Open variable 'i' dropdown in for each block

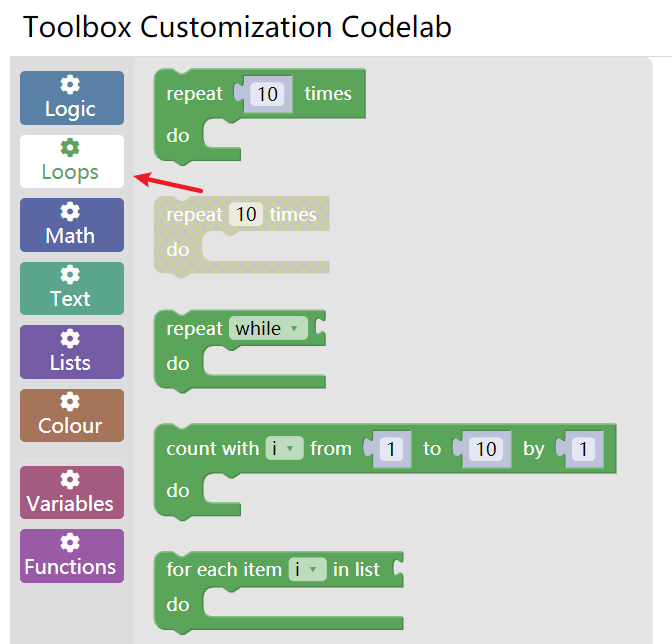308,570
